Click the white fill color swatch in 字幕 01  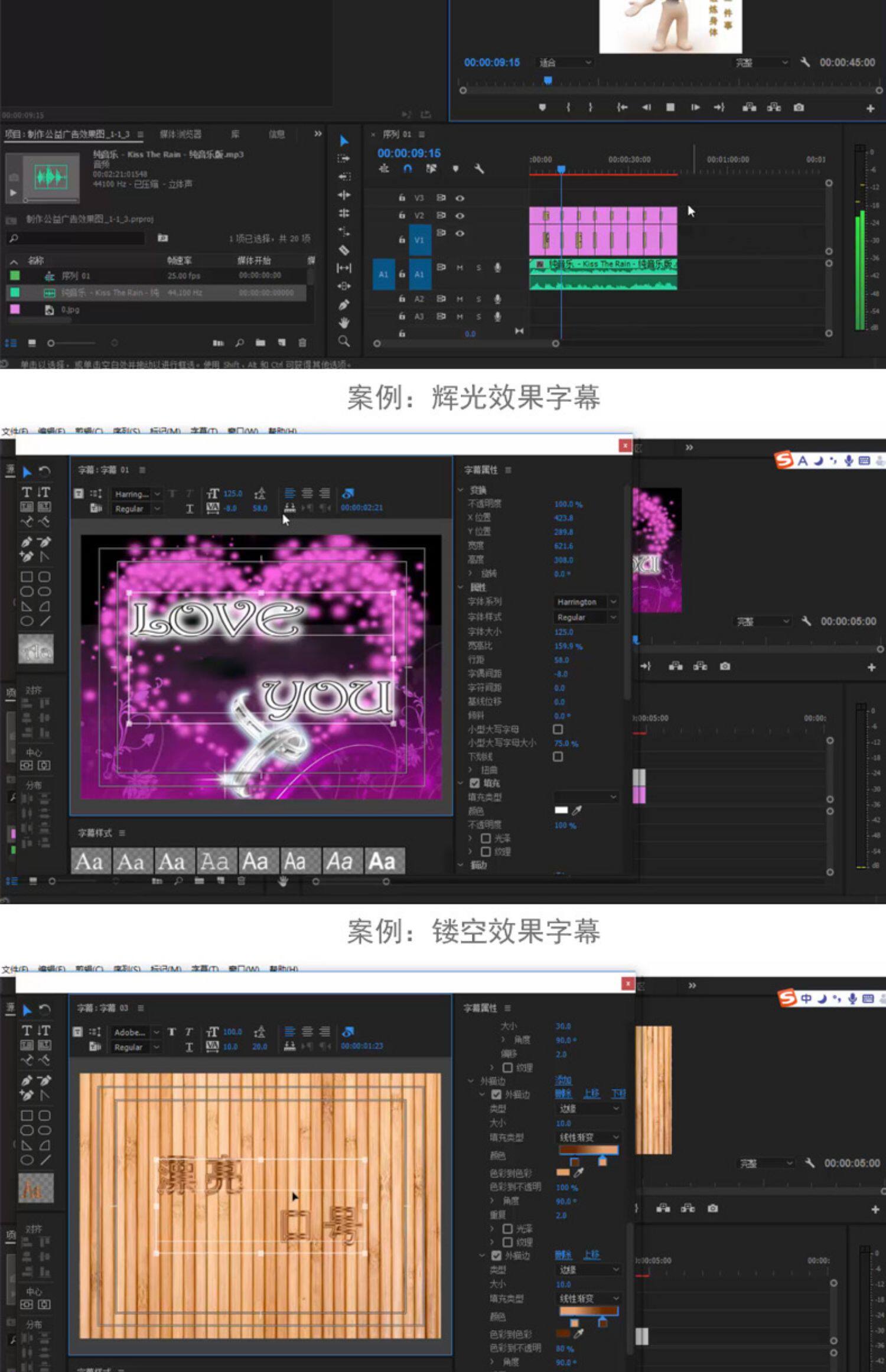(561, 810)
